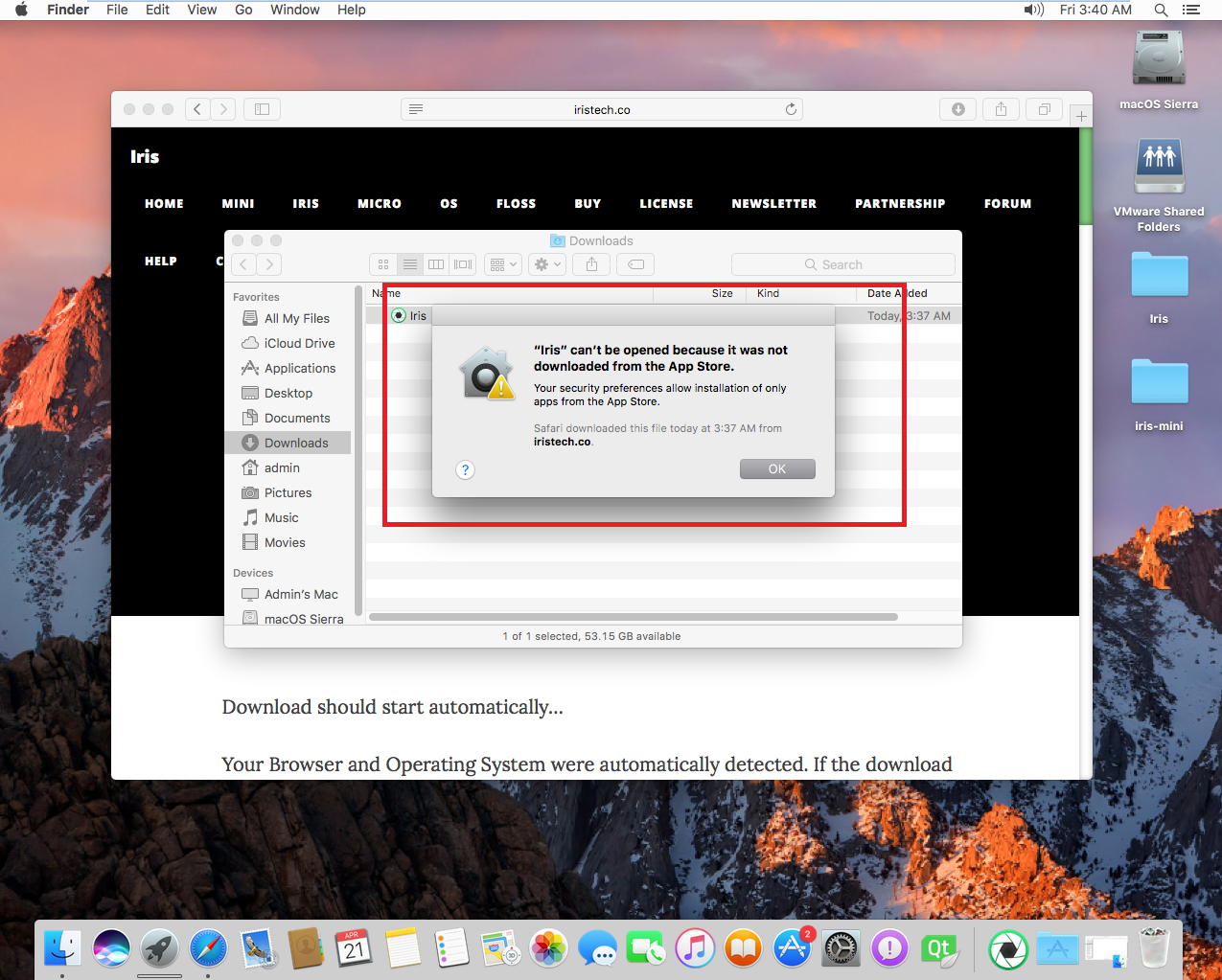Screen dimensions: 1222x980
Task: Open the Notes app in Dock
Action: (x=403, y=948)
